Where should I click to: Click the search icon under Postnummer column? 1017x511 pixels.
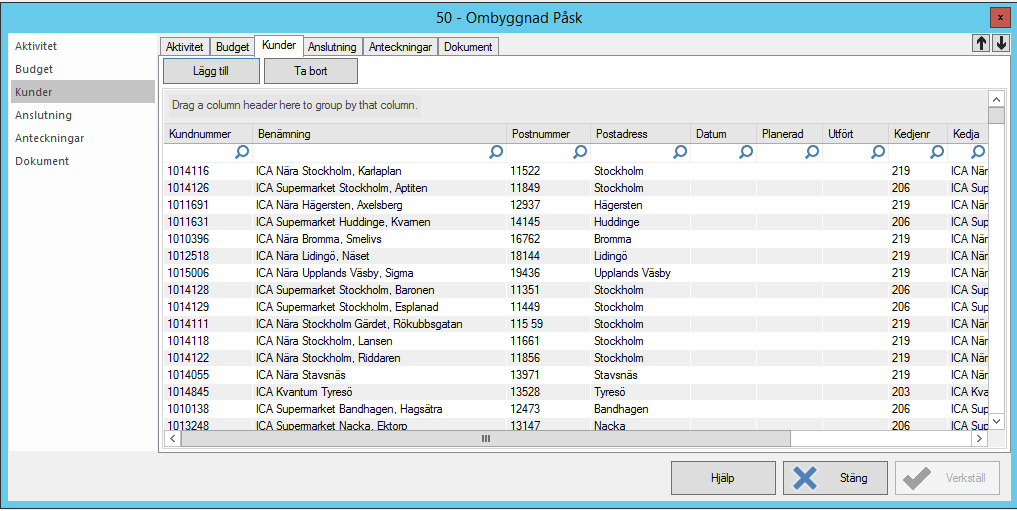coord(580,152)
